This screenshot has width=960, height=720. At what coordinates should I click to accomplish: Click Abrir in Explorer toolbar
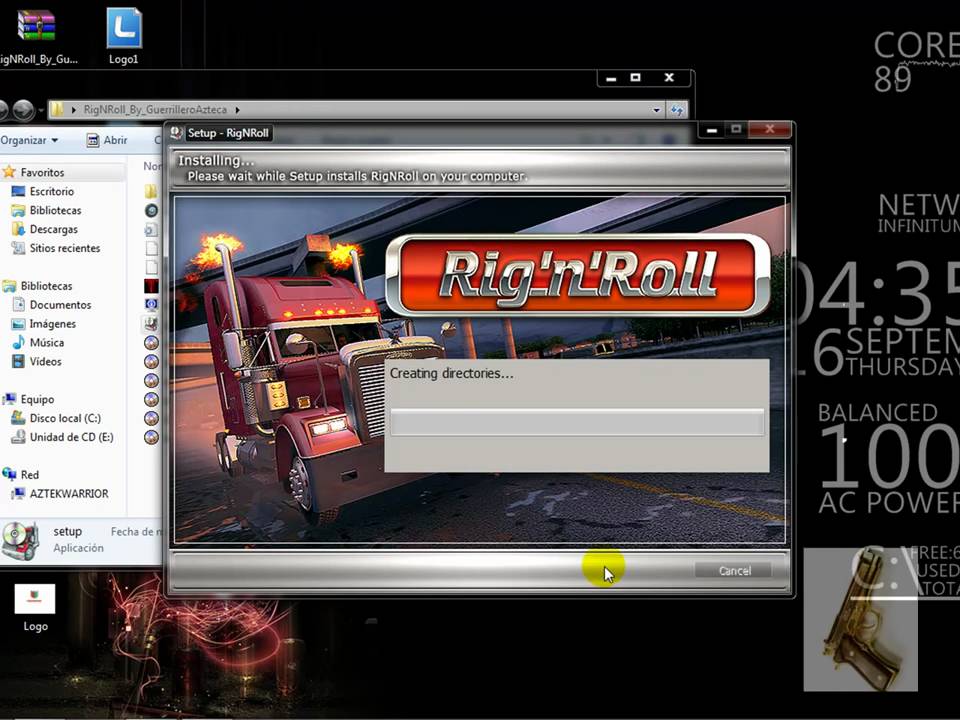(107, 140)
